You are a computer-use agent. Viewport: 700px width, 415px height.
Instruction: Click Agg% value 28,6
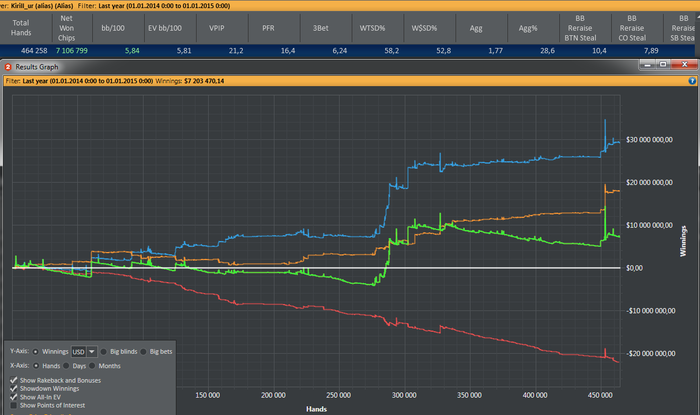(547, 50)
